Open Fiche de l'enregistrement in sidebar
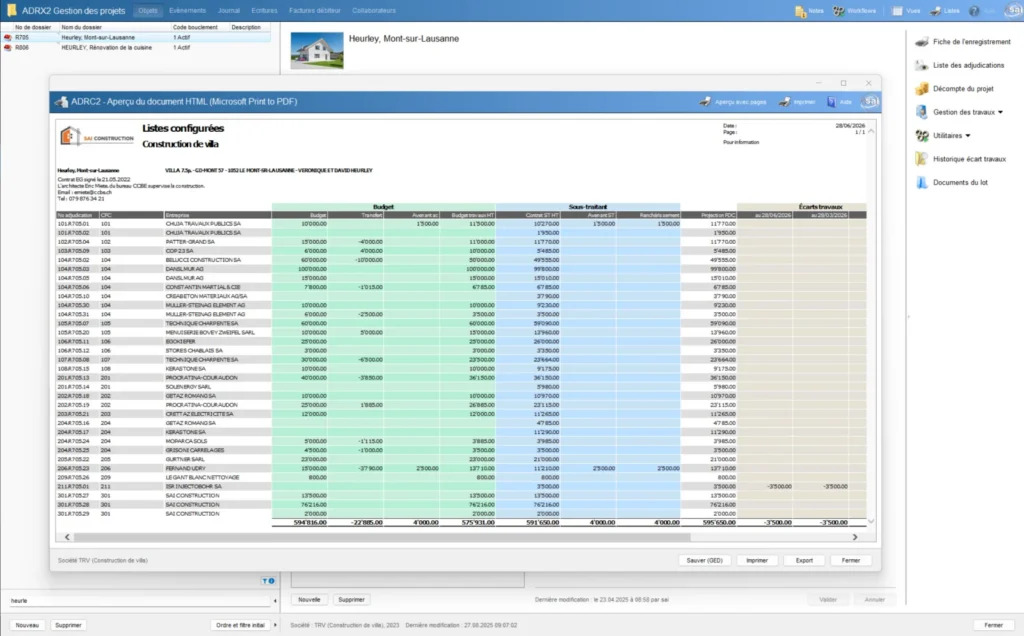Image resolution: width=1024 pixels, height=636 pixels. [963, 42]
